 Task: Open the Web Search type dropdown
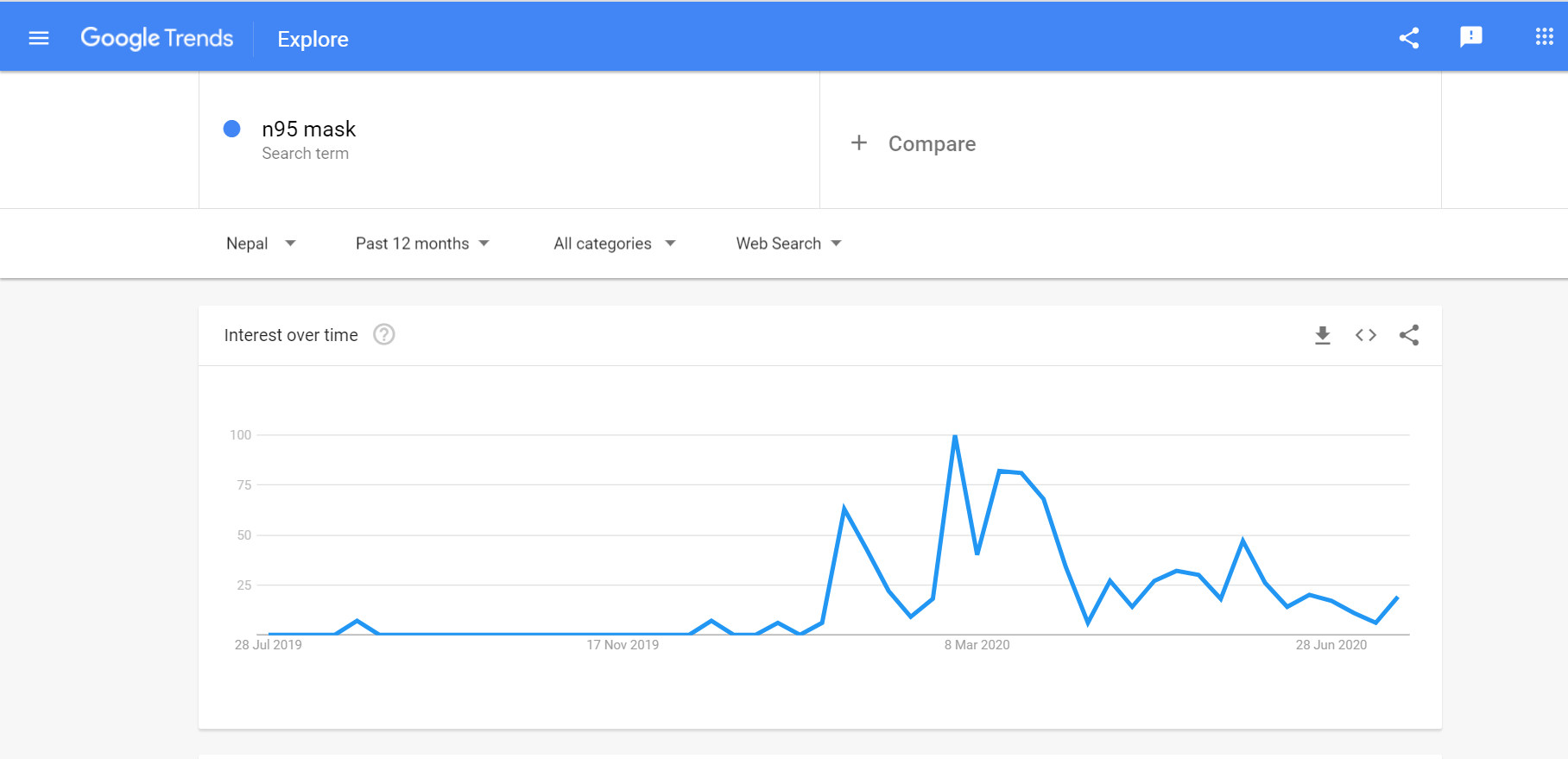click(x=788, y=244)
